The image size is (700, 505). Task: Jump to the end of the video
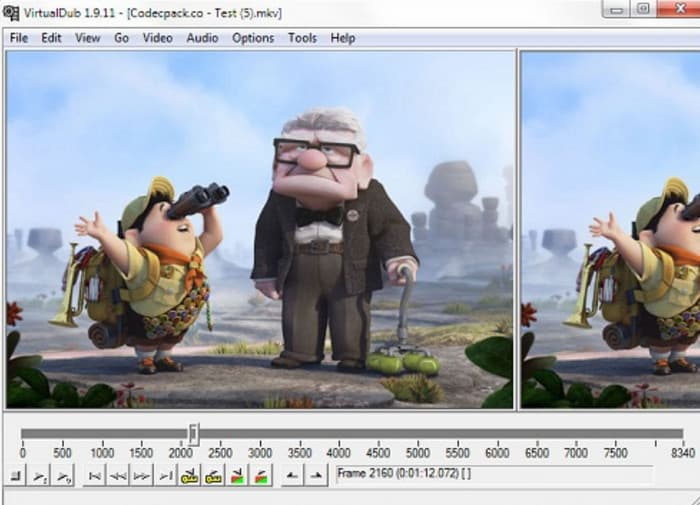coord(165,476)
